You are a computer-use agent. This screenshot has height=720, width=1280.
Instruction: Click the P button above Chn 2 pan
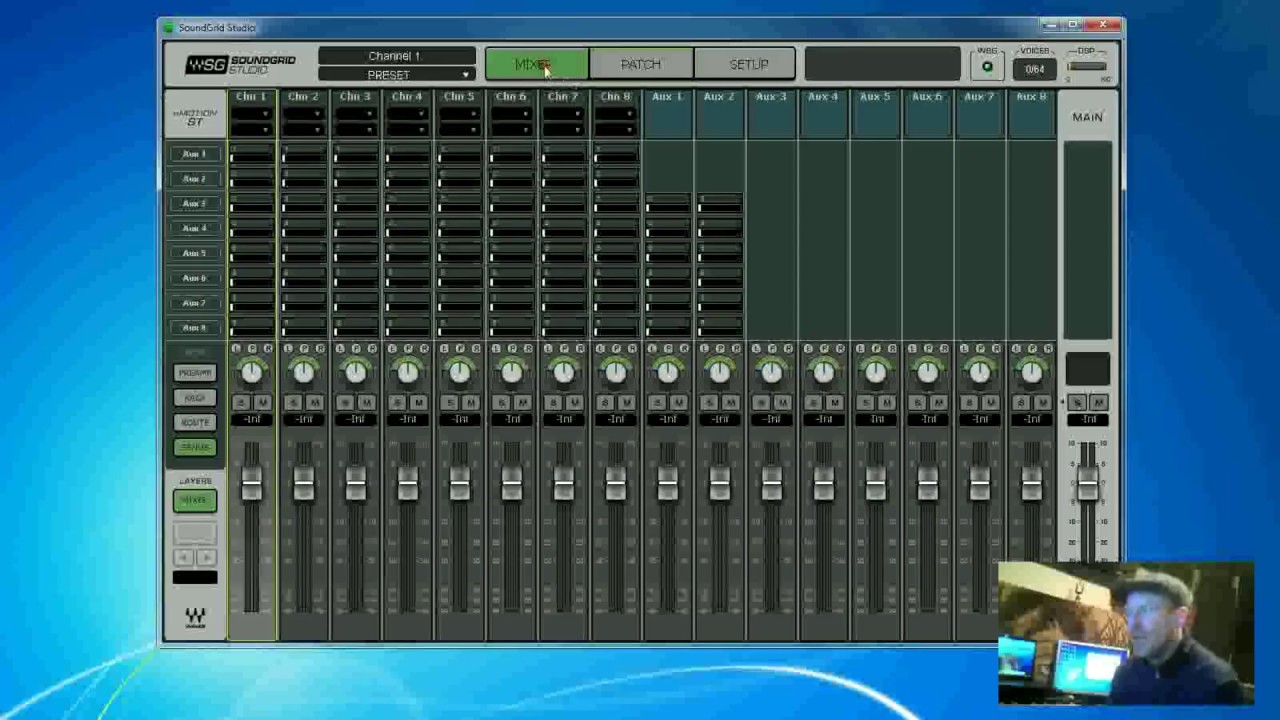pos(304,348)
